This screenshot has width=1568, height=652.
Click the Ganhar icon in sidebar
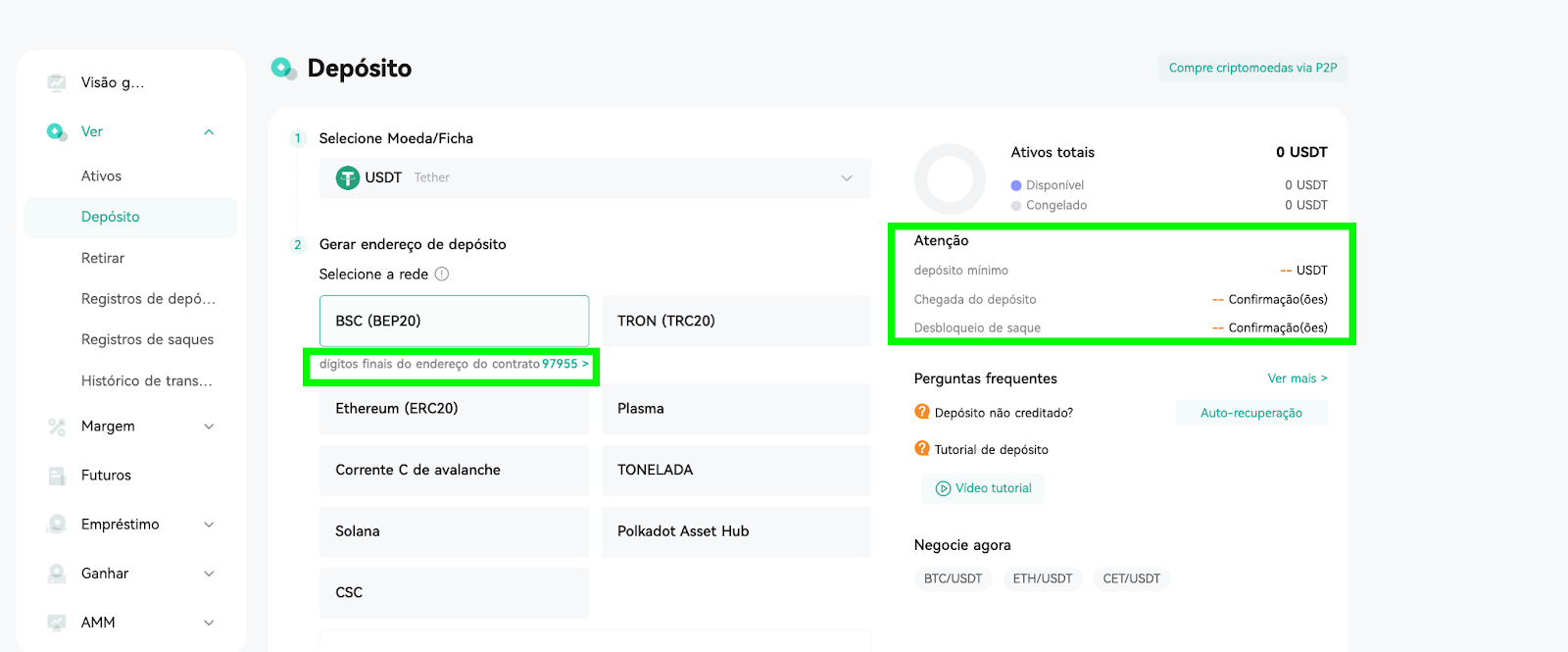coord(57,574)
